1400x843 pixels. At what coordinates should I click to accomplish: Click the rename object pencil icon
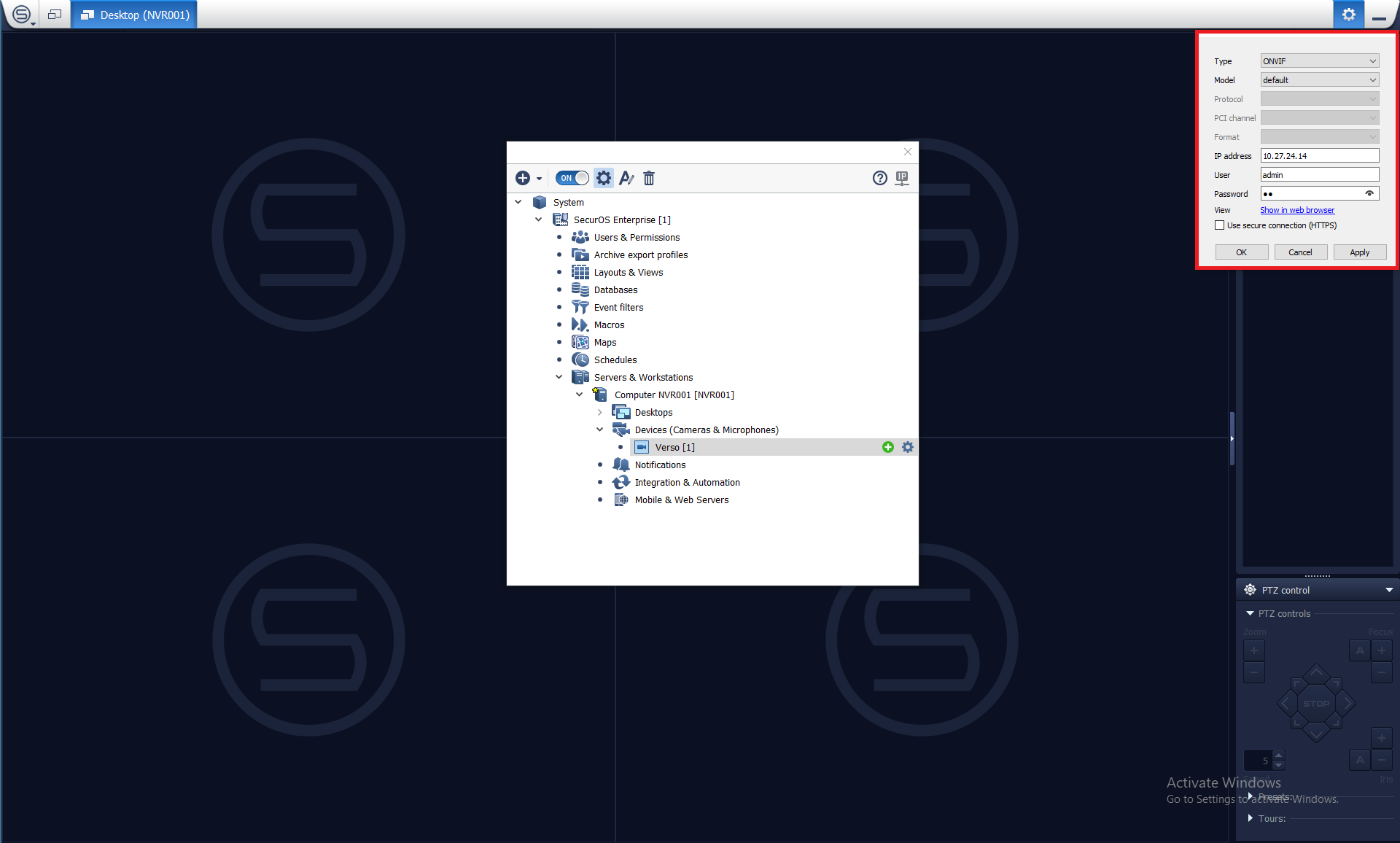coord(626,178)
